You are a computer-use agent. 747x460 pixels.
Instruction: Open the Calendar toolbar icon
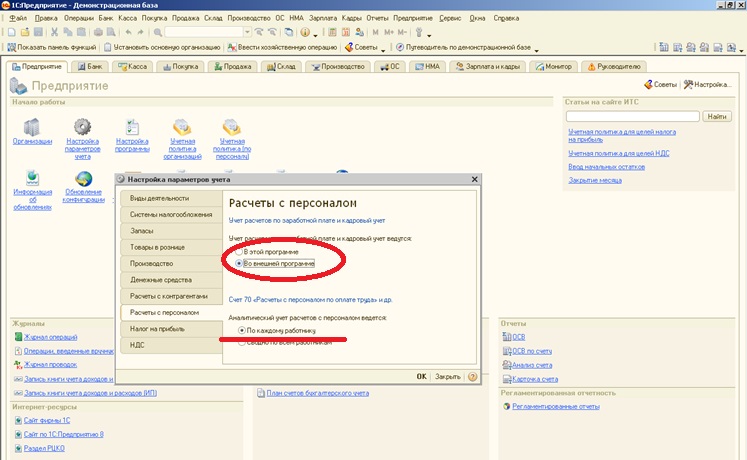pos(346,32)
